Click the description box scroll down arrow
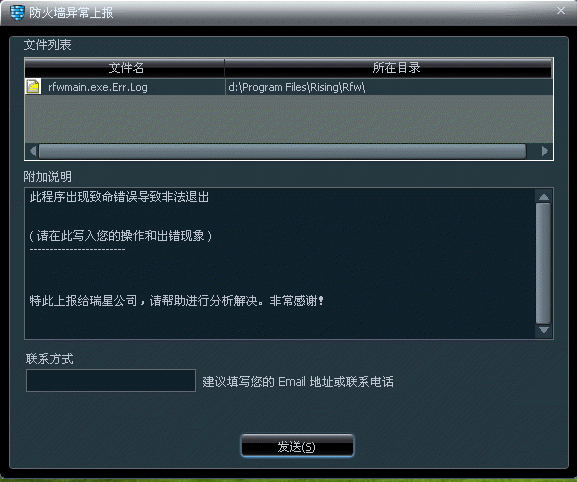The image size is (577, 482). coord(544,330)
